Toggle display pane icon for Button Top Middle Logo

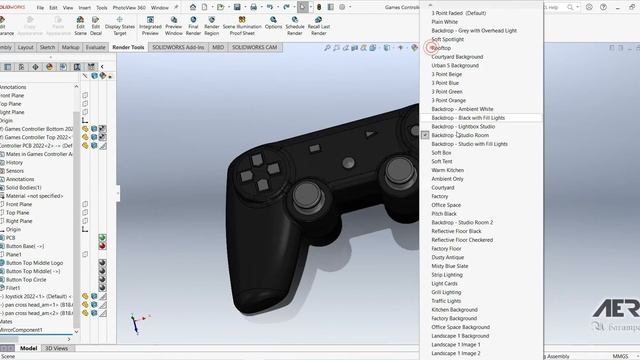click(102, 263)
